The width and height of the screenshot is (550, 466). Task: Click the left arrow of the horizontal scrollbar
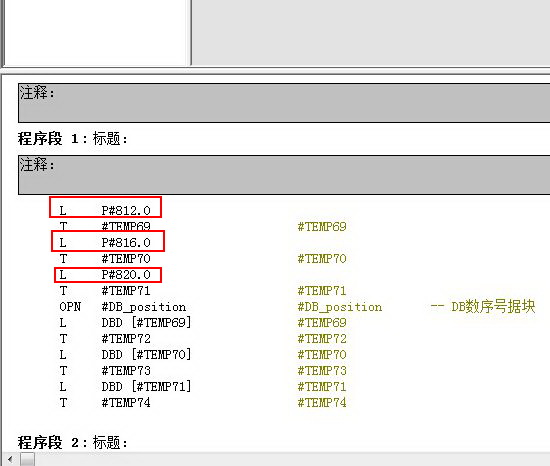[10, 459]
